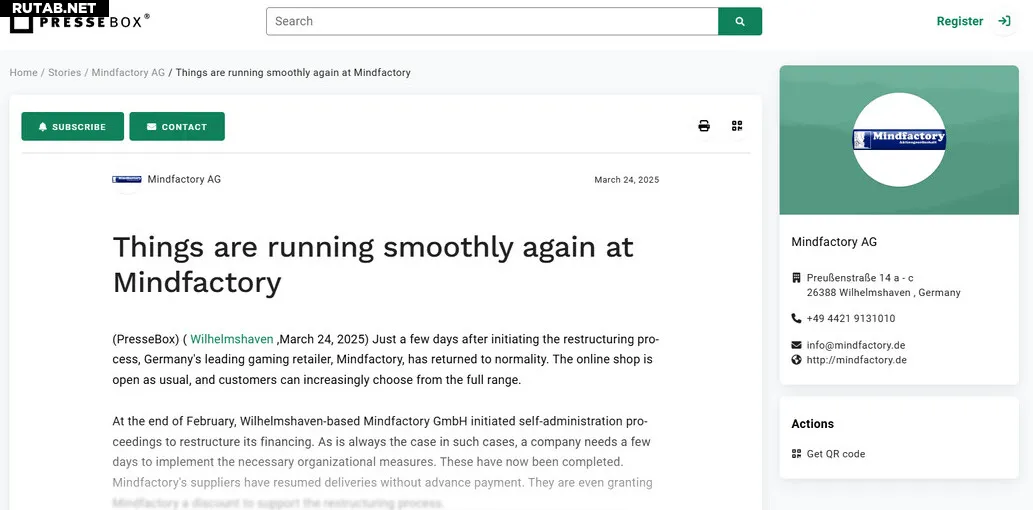This screenshot has width=1033, height=510.
Task: Print the article via printer icon
Action: pos(704,126)
